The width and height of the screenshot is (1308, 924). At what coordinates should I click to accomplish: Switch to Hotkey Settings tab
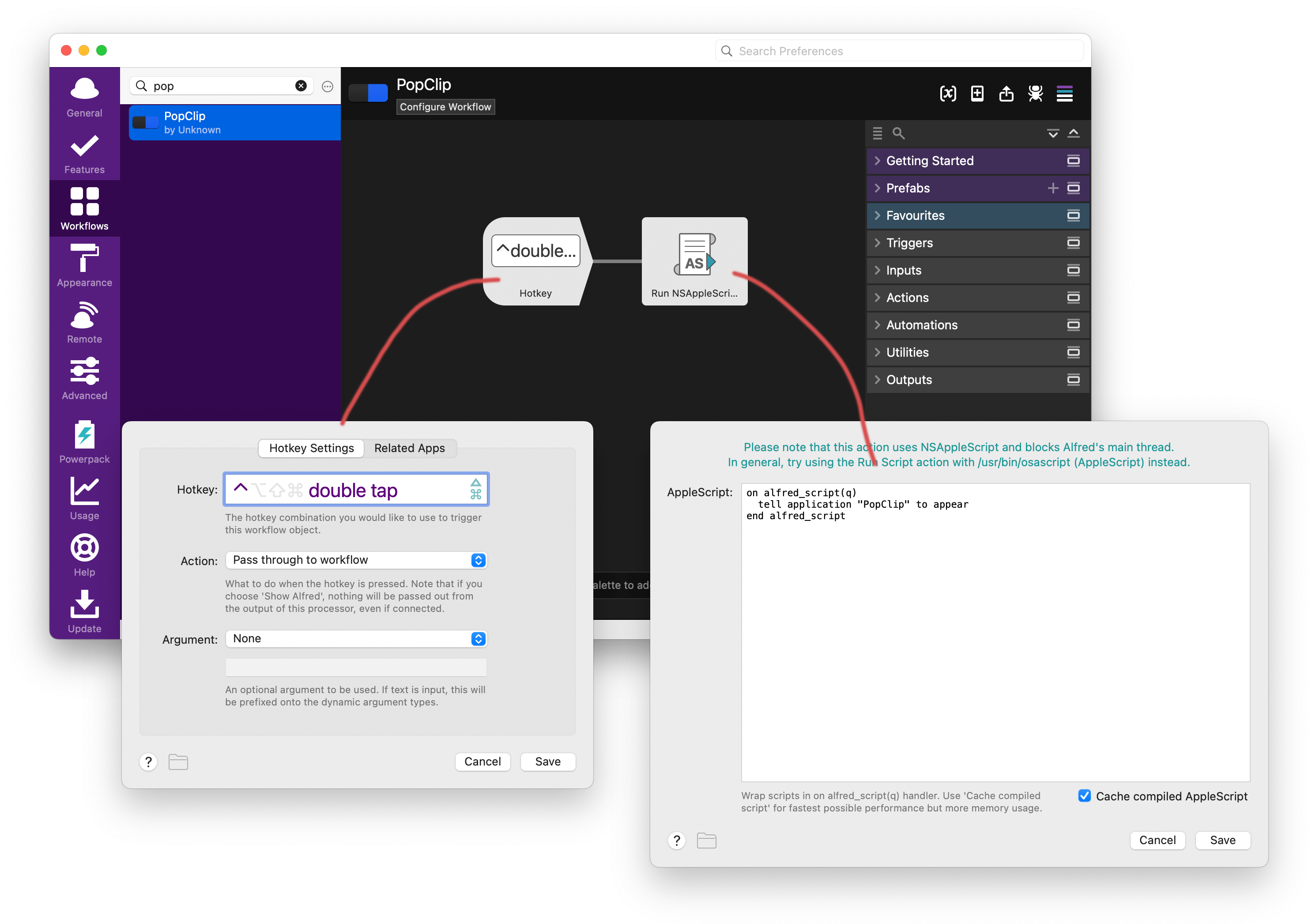click(x=311, y=449)
